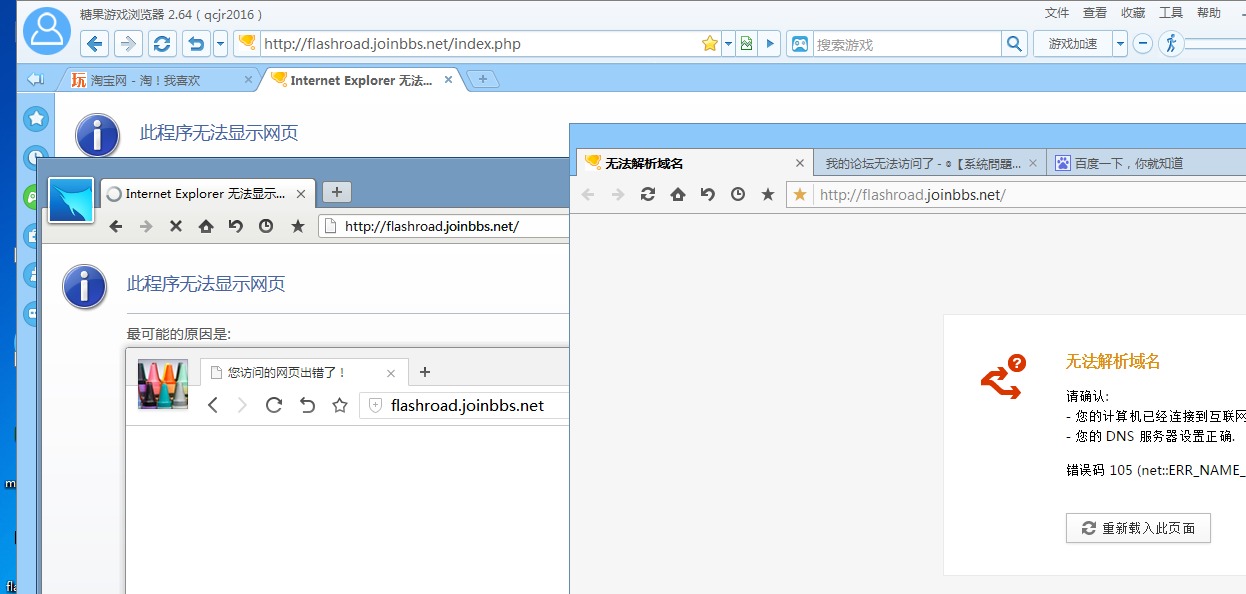The height and width of the screenshot is (594, 1246).
Task: Click the tab list arrow left of 淘宝网 tab
Action: tap(36, 79)
